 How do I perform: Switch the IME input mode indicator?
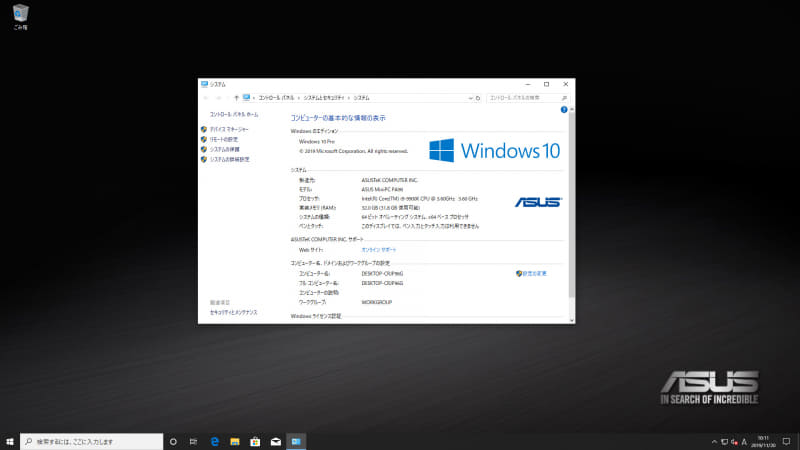(744, 442)
